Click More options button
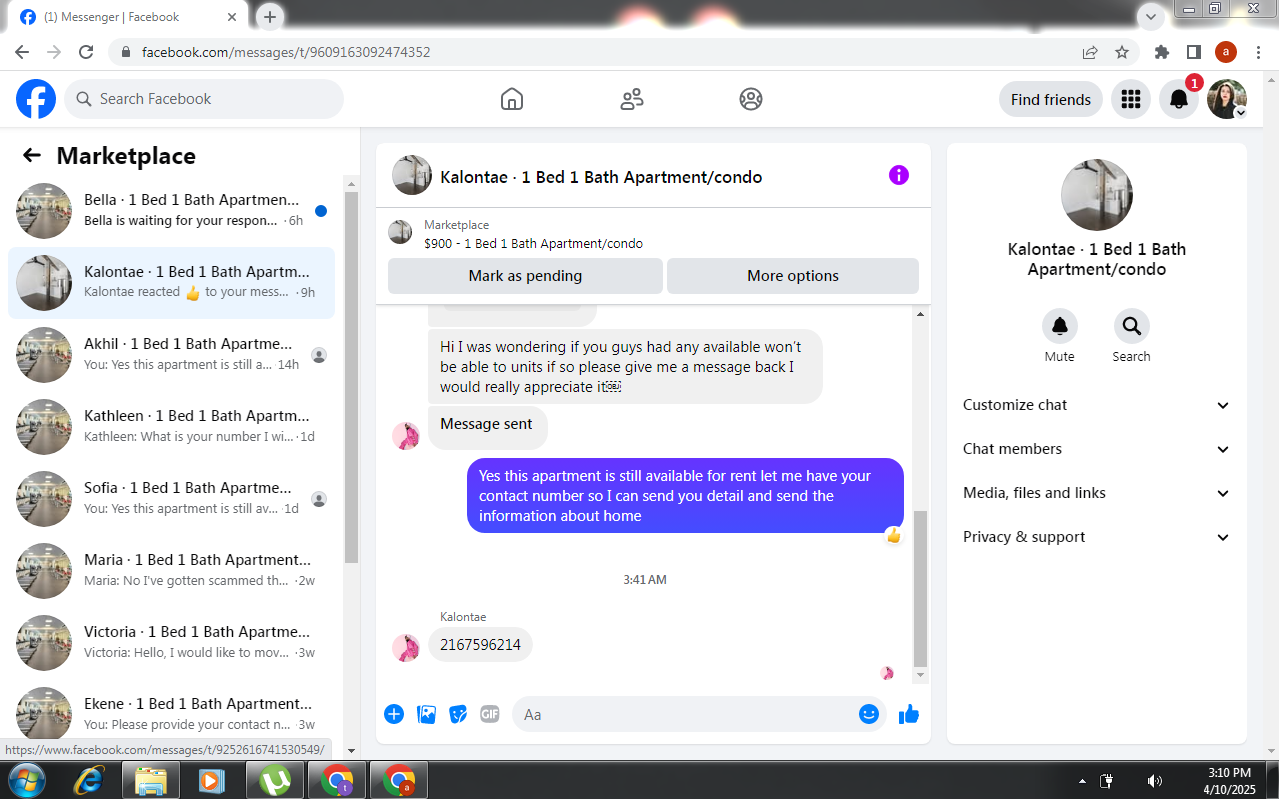1279x799 pixels. 793,276
